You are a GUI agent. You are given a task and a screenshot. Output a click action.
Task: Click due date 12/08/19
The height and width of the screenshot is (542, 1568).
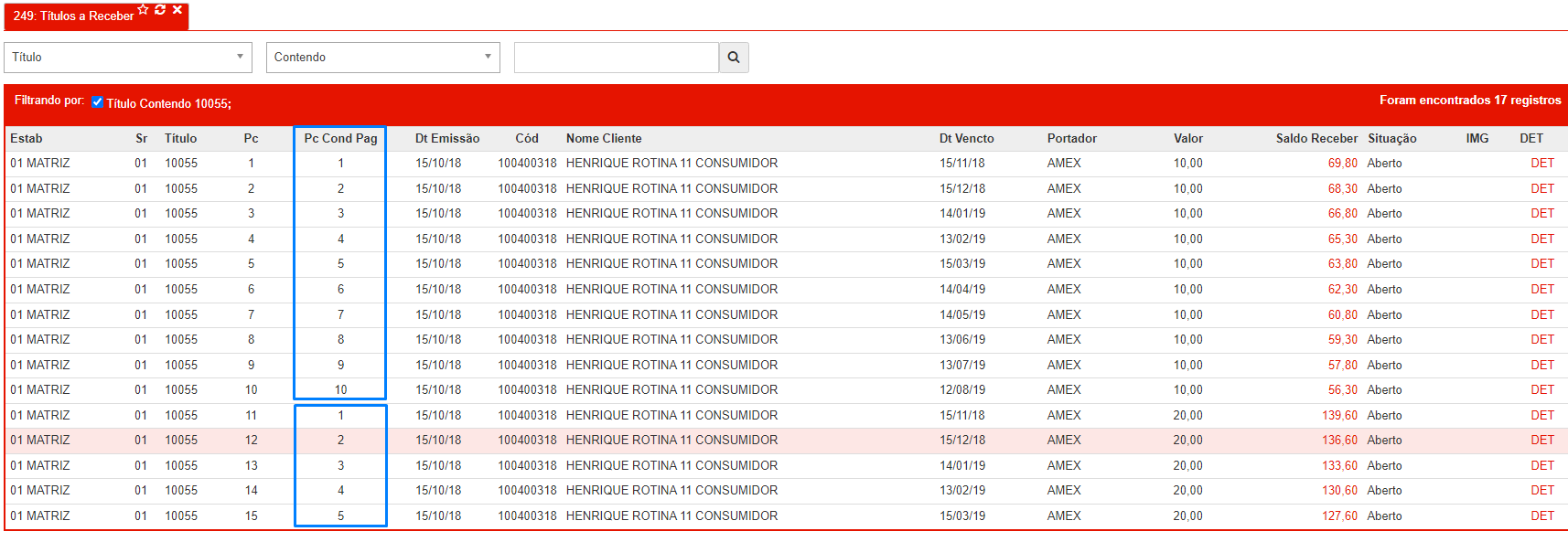pyautogui.click(x=962, y=389)
